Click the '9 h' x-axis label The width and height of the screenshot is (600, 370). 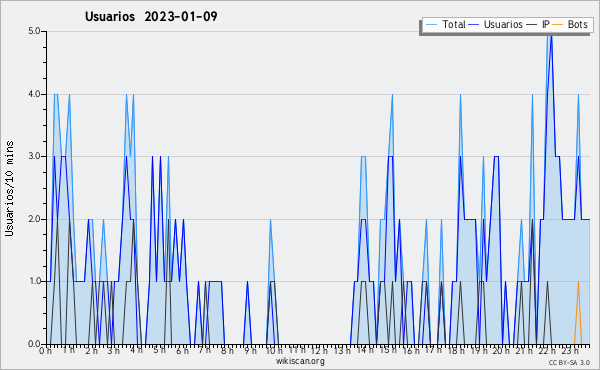pyautogui.click(x=250, y=351)
